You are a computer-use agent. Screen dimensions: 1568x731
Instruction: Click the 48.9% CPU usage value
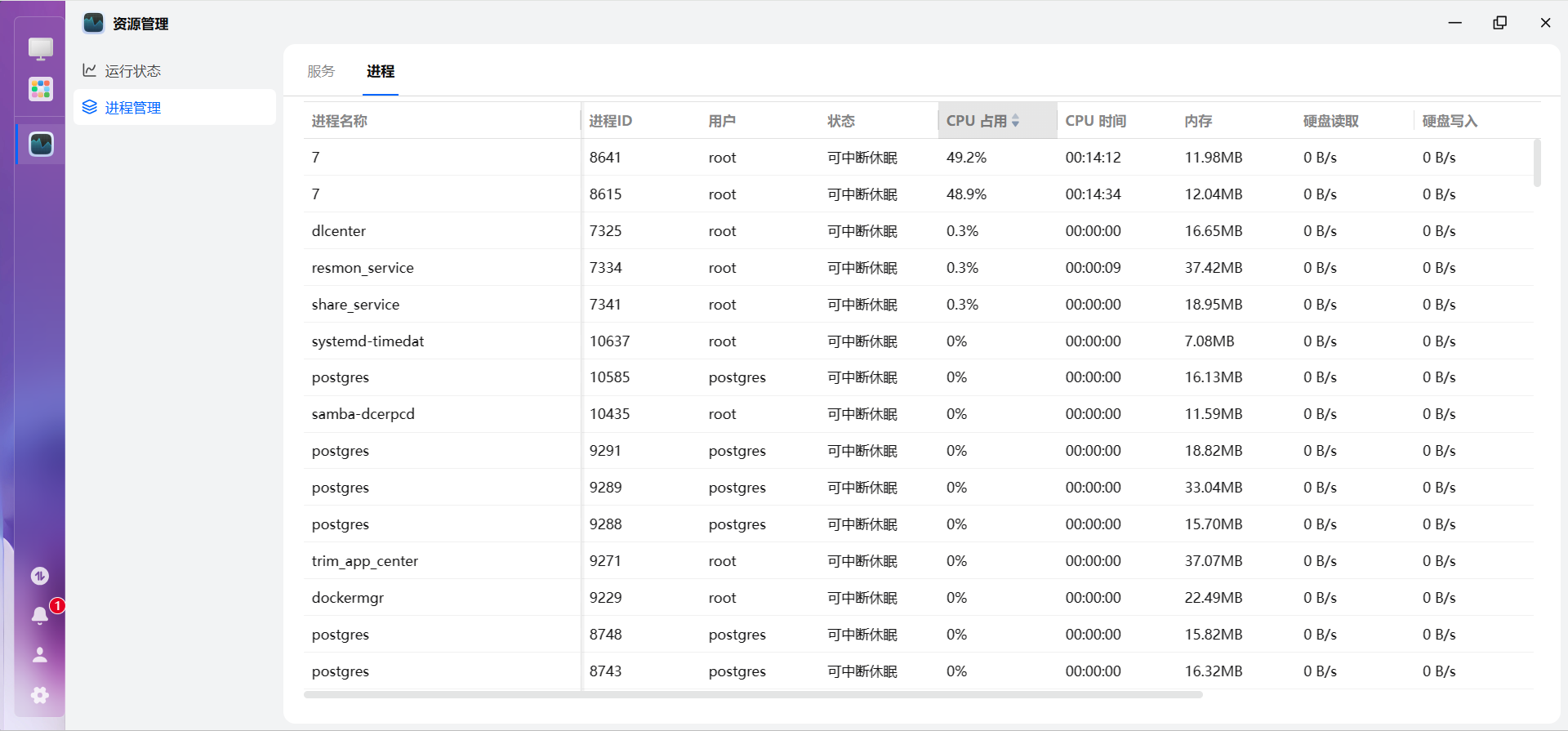pyautogui.click(x=966, y=194)
